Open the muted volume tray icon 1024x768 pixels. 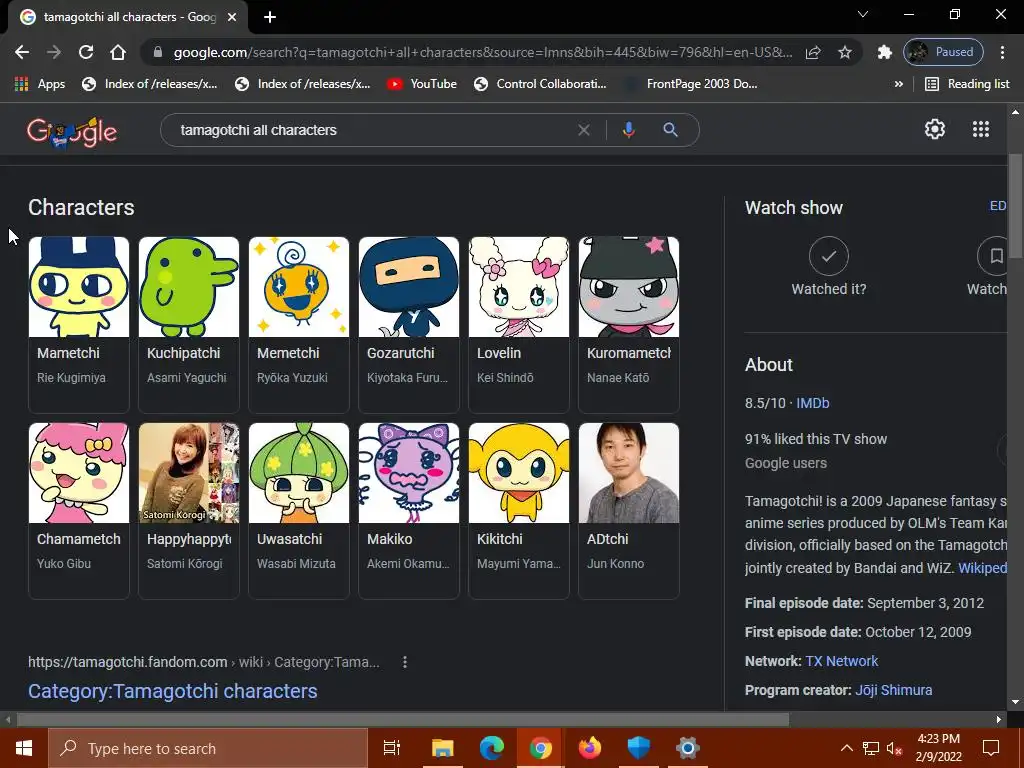895,748
